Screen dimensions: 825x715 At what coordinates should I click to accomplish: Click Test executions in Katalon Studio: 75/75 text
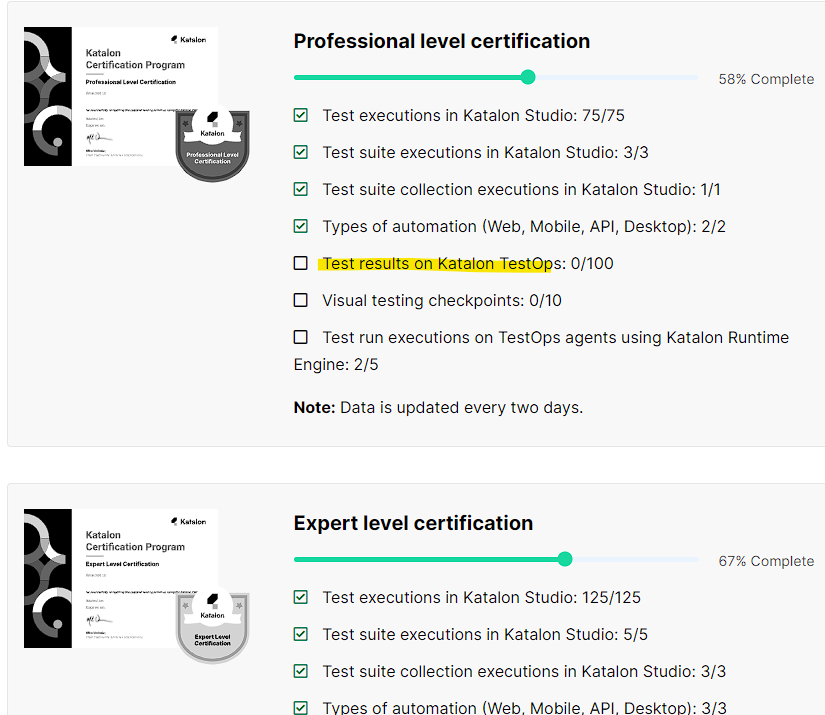click(x=474, y=115)
